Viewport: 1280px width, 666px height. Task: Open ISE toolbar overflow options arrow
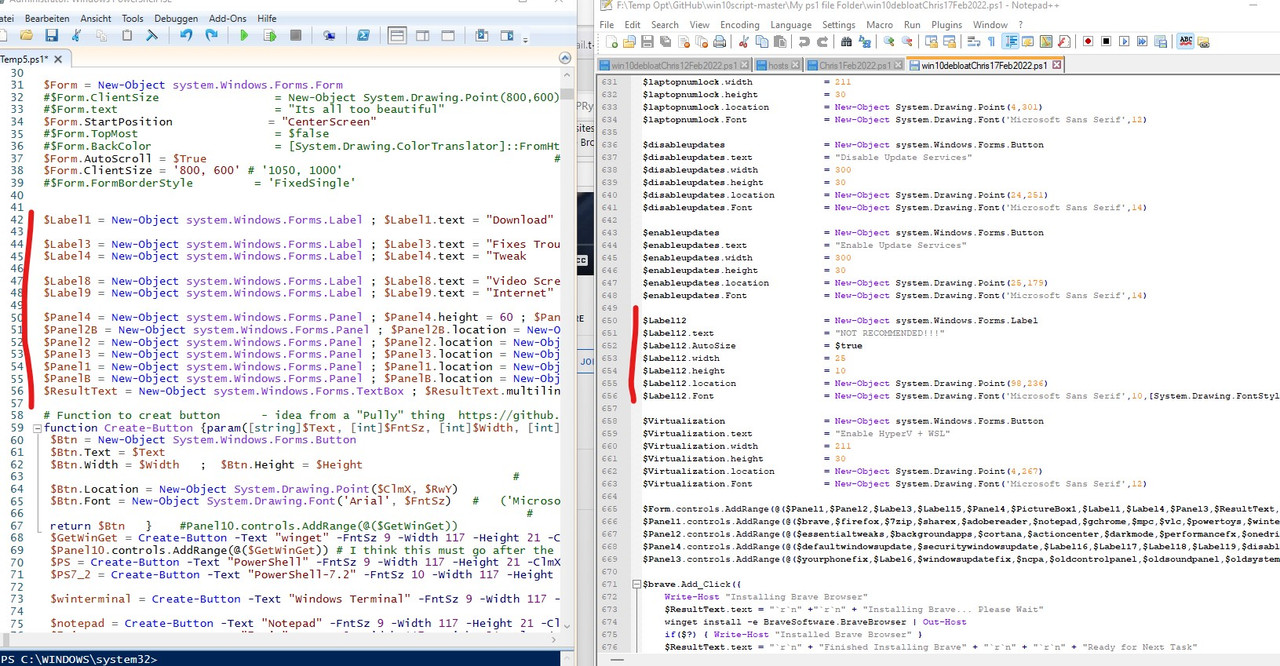click(526, 40)
